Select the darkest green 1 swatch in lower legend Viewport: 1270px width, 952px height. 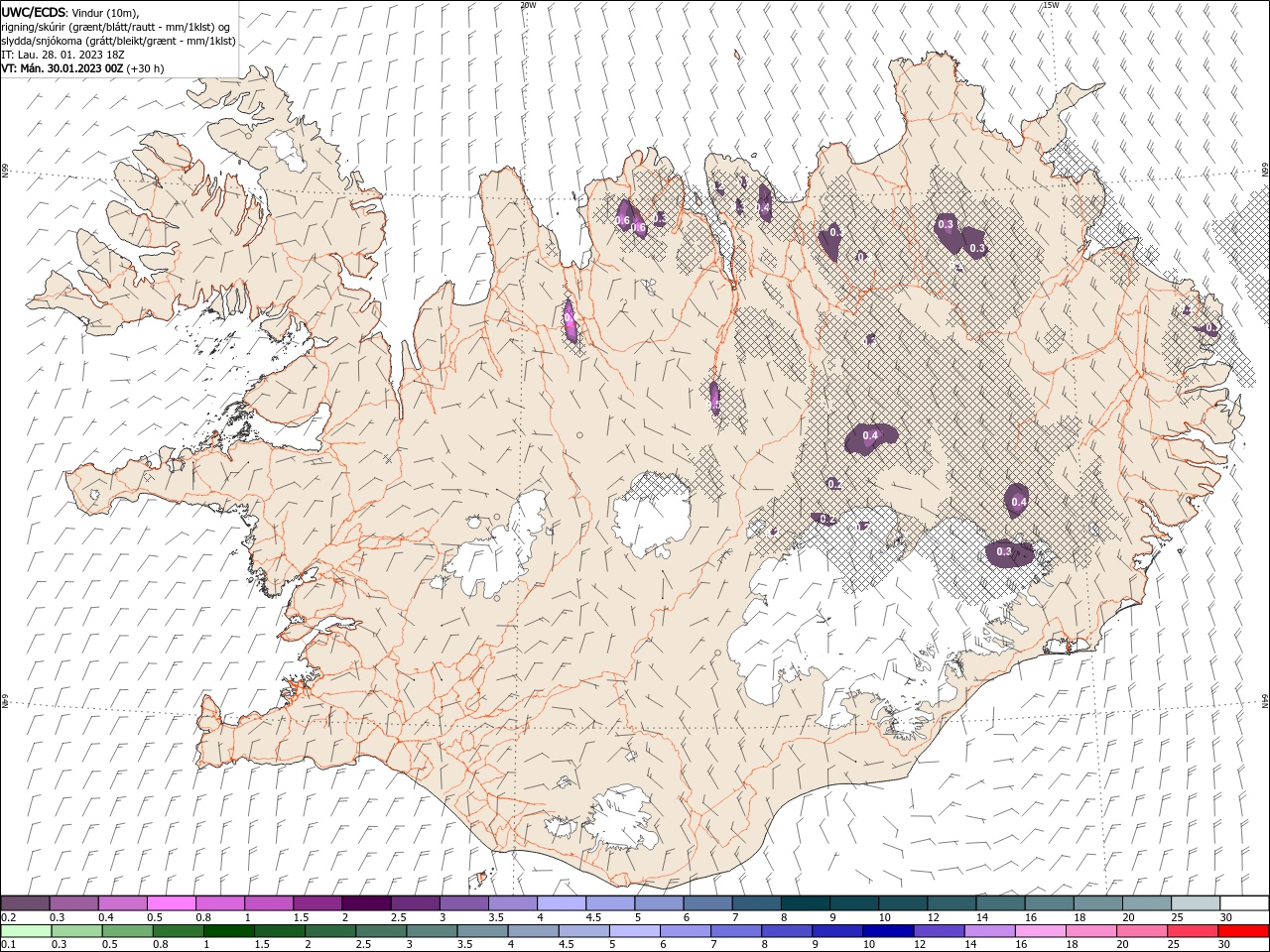(229, 931)
